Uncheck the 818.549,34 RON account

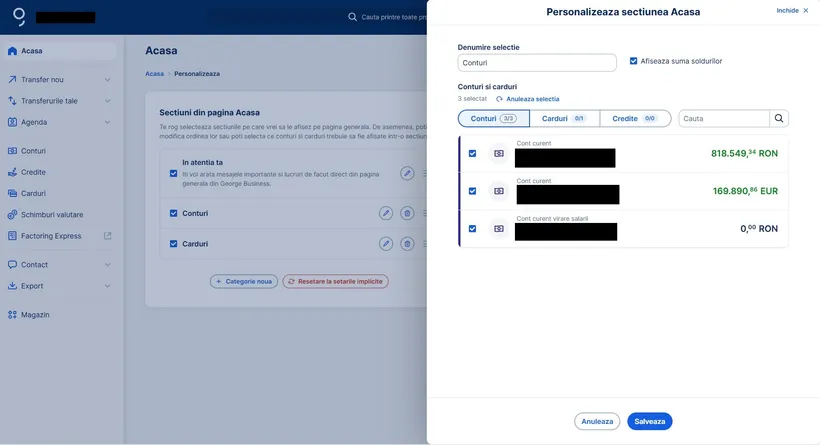pyautogui.click(x=472, y=153)
